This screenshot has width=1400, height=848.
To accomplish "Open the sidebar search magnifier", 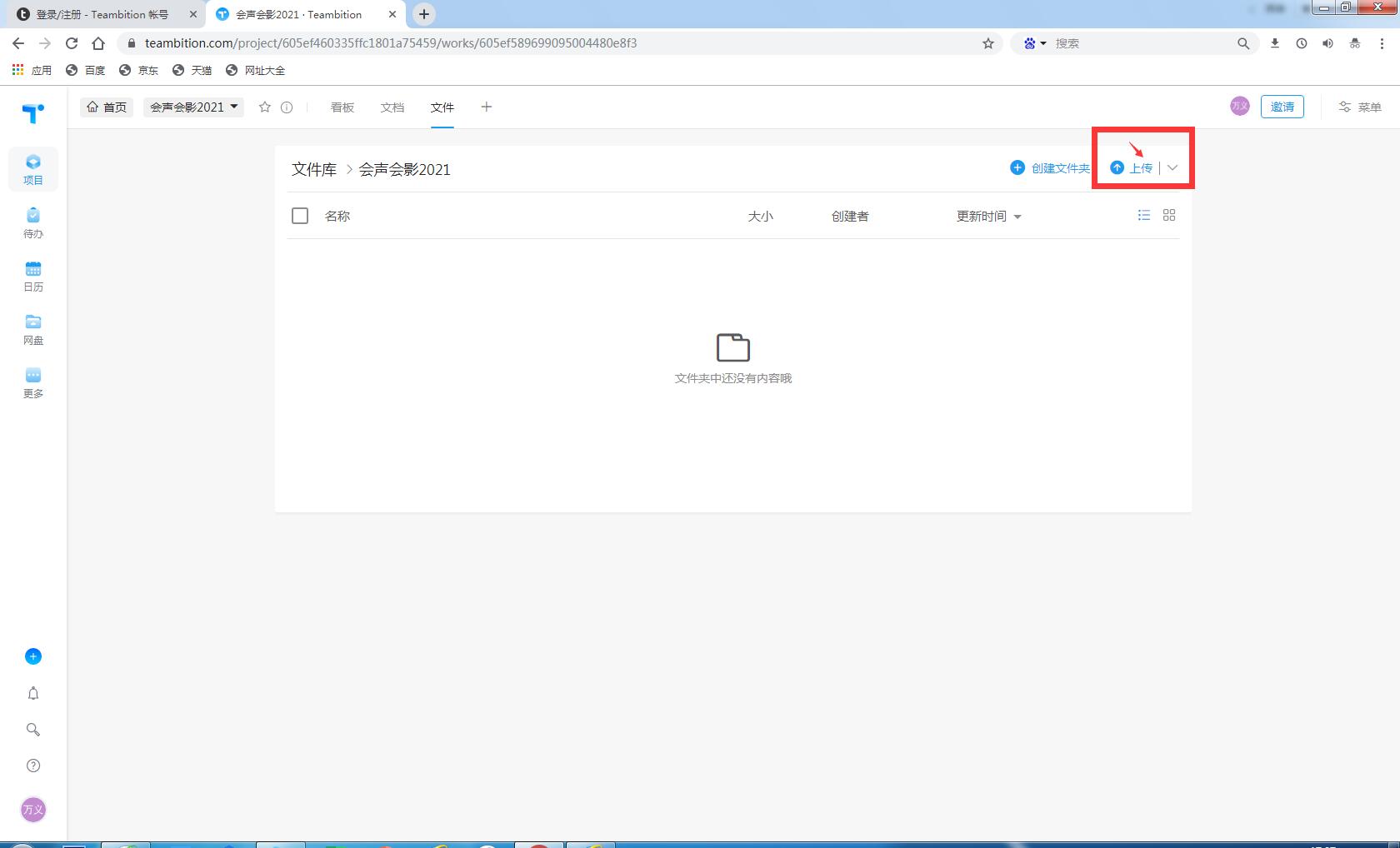I will pyautogui.click(x=33, y=730).
